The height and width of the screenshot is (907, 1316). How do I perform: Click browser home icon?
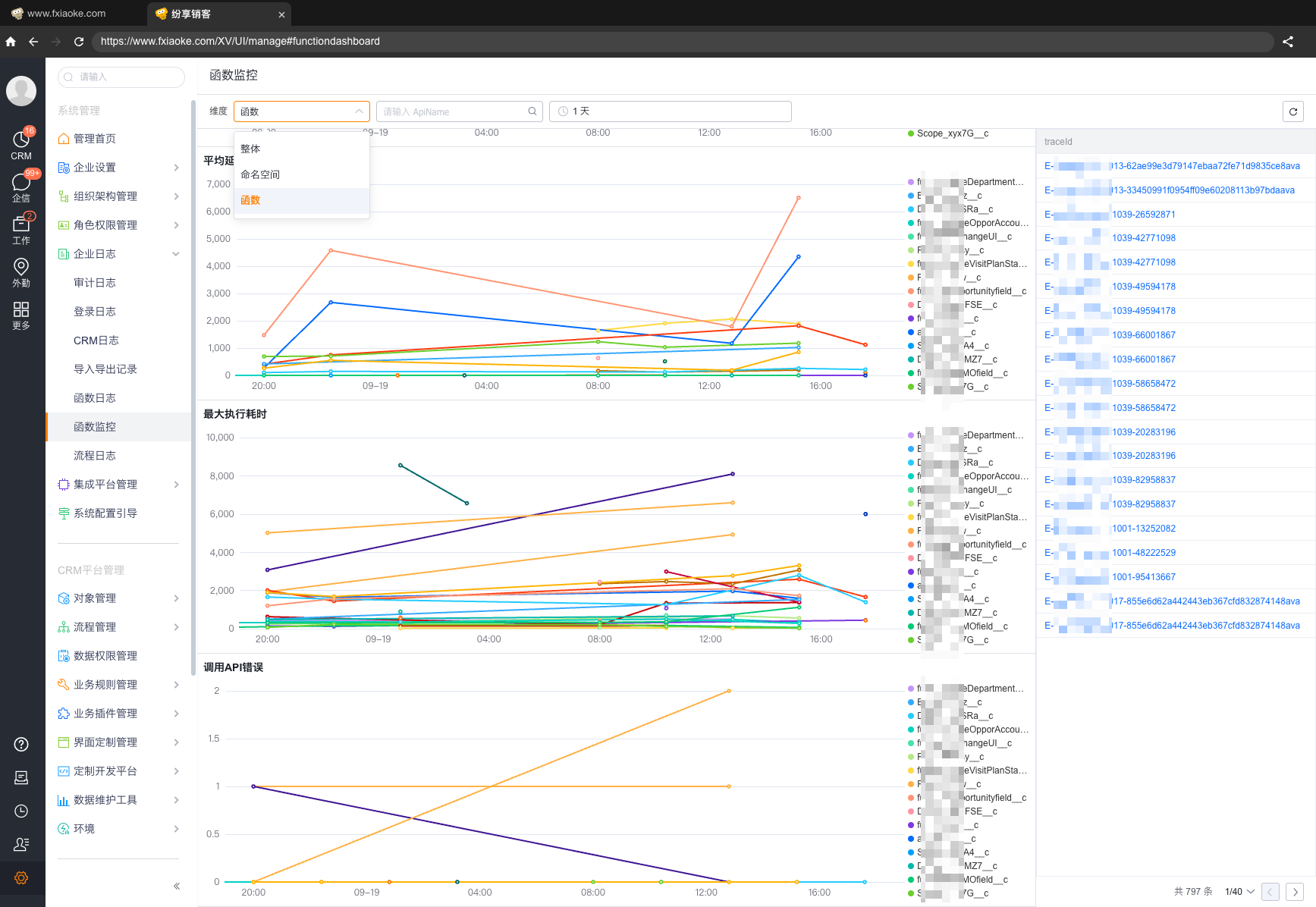click(11, 42)
